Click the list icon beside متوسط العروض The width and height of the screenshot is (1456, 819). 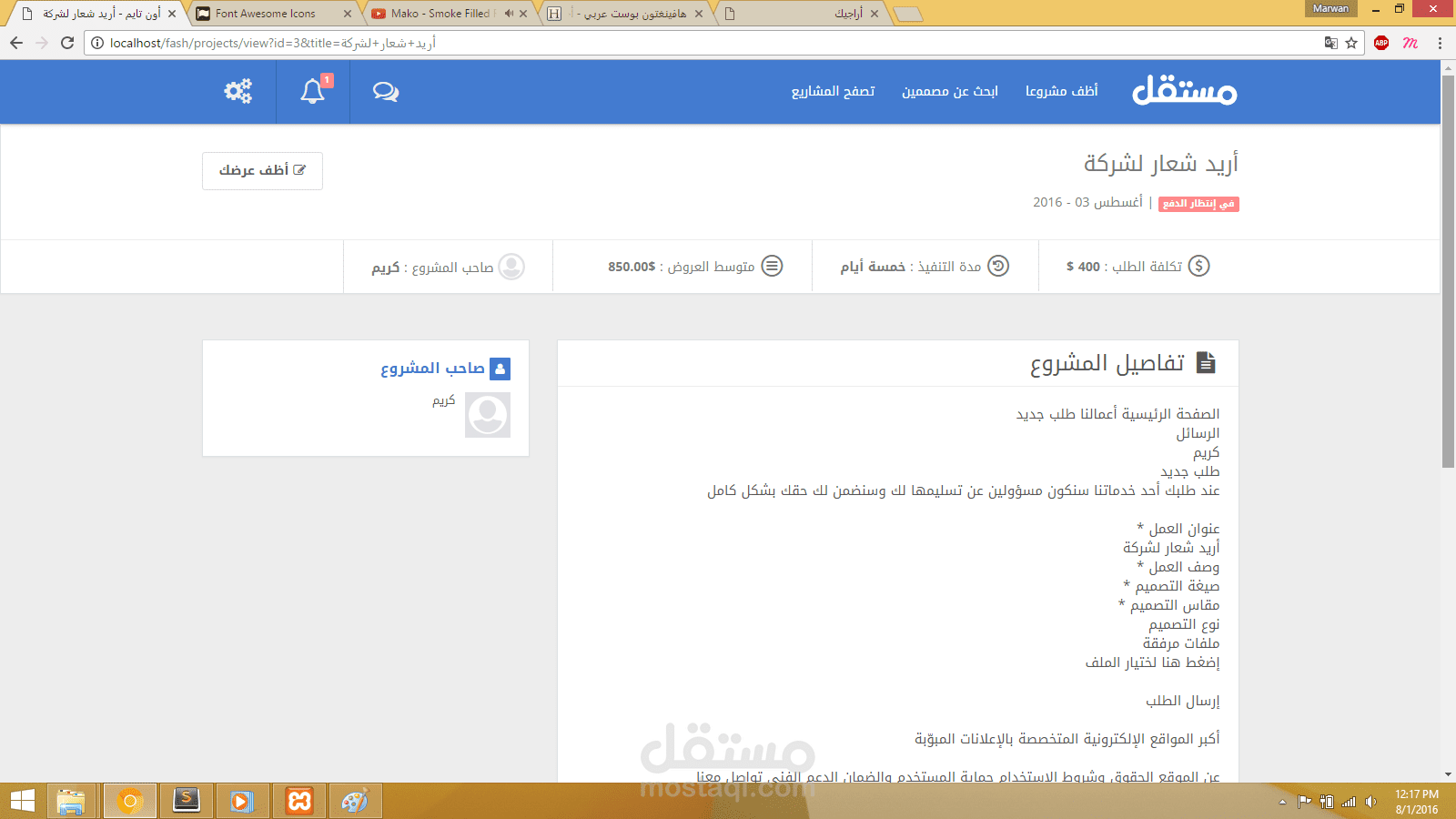772,266
